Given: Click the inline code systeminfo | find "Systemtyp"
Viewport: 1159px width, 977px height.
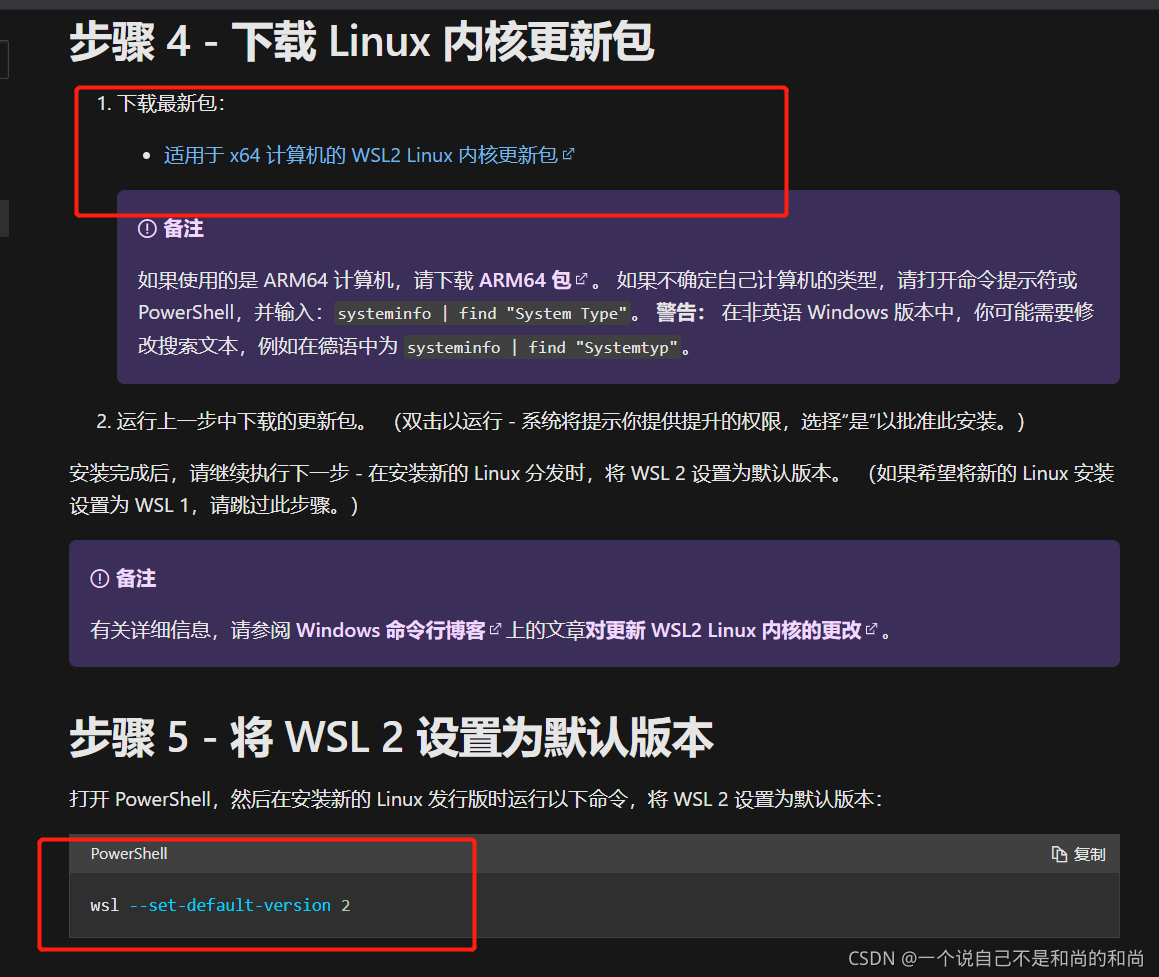Looking at the screenshot, I should click(x=542, y=347).
